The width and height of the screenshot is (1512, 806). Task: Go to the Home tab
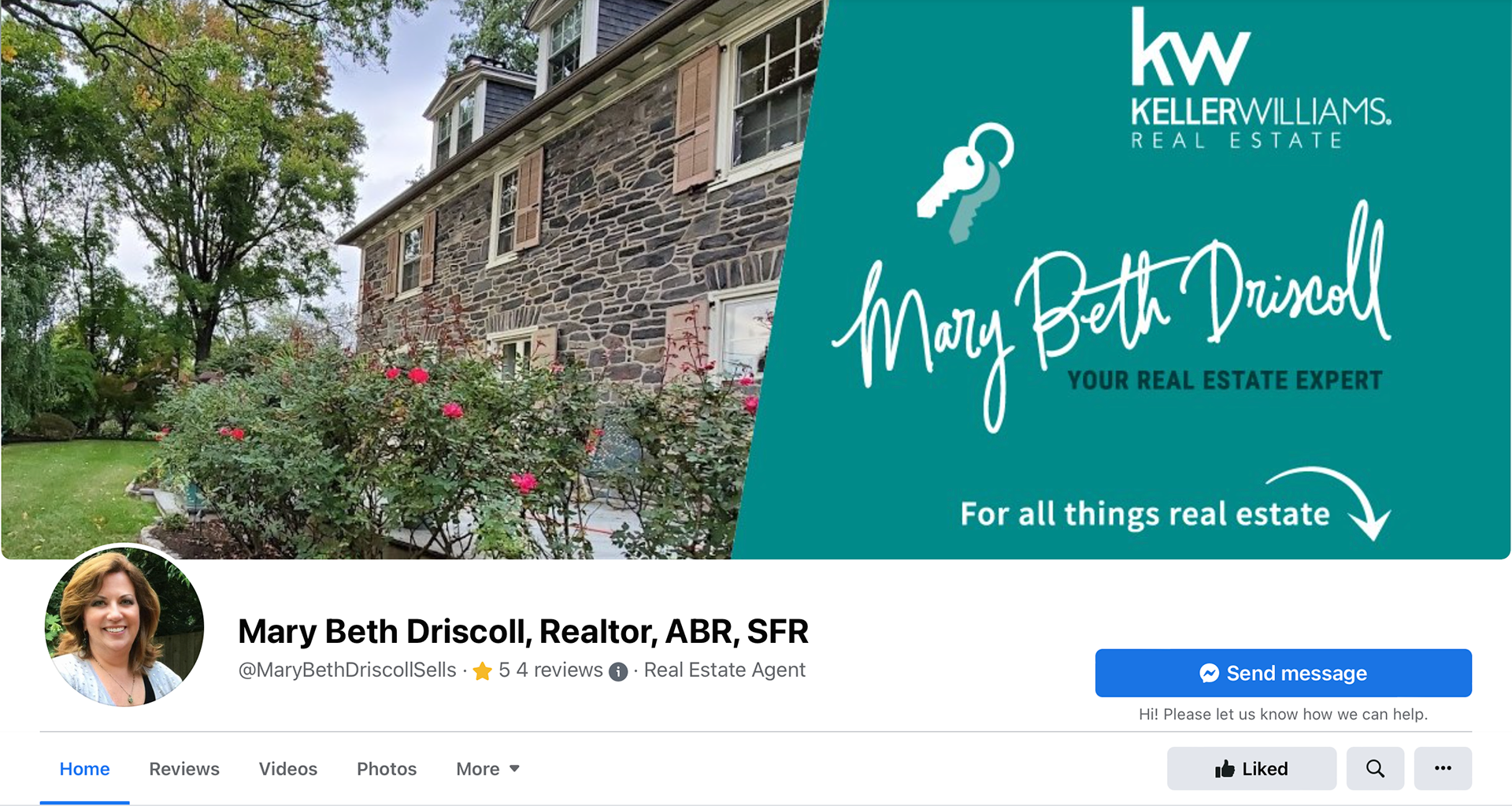(x=84, y=769)
